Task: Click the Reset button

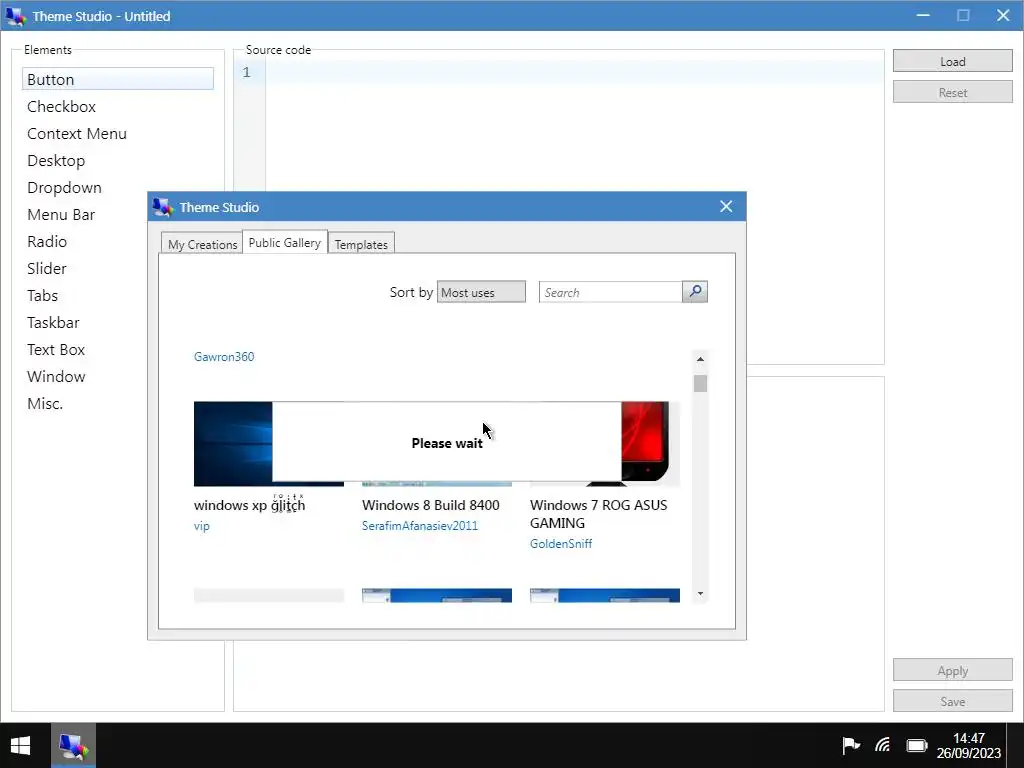Action: coord(953,92)
